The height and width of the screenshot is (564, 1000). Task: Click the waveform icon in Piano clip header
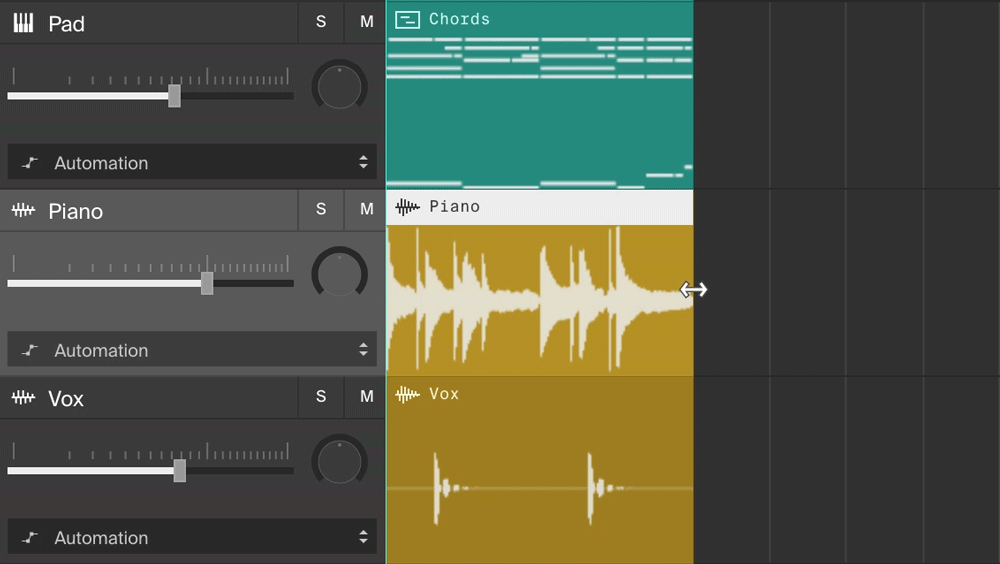pyautogui.click(x=407, y=207)
